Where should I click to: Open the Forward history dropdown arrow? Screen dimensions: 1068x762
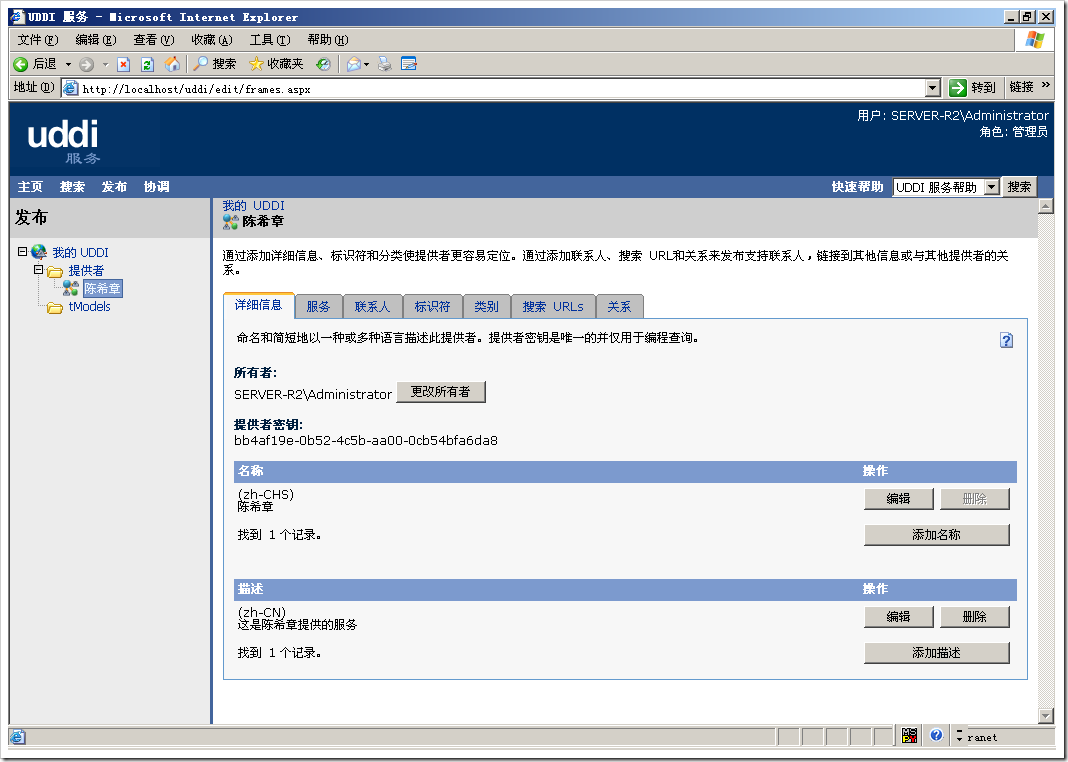point(105,65)
